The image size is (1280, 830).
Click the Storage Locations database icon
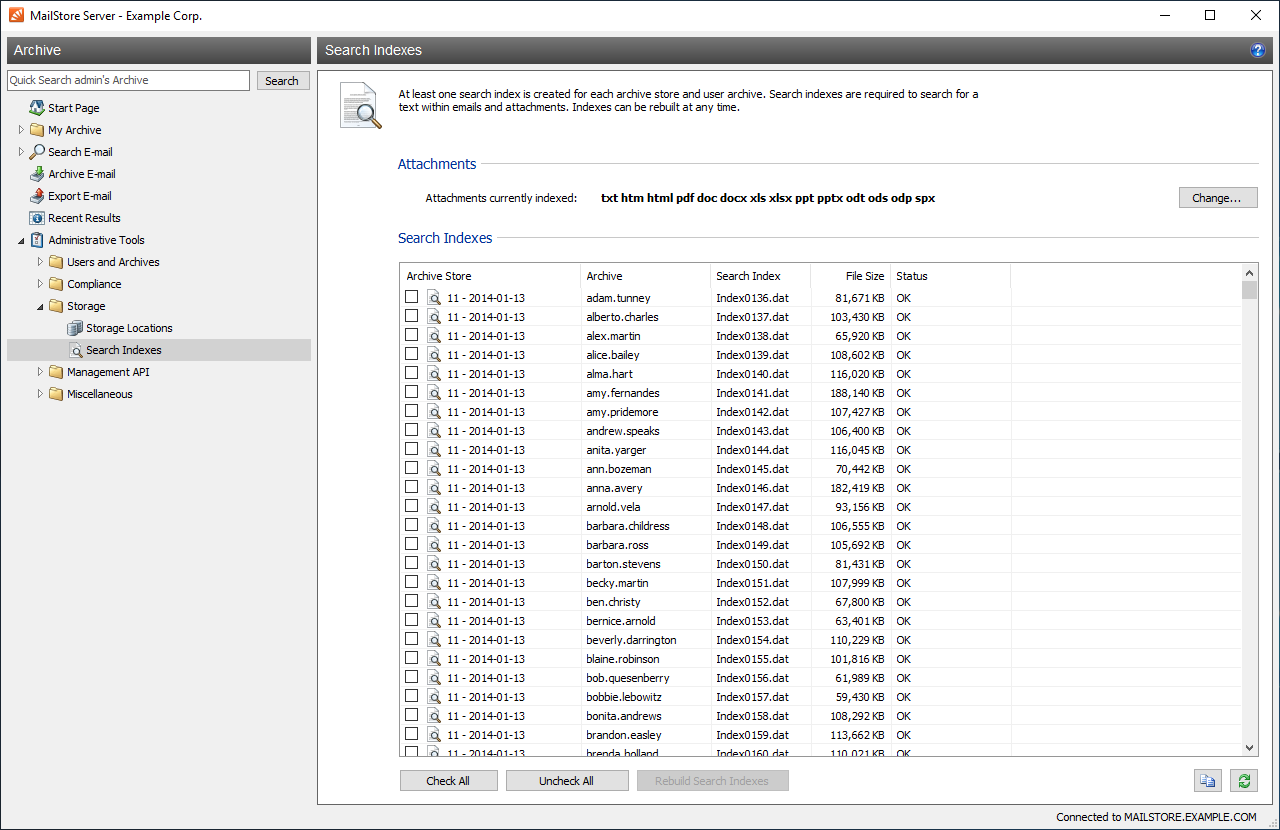click(75, 328)
